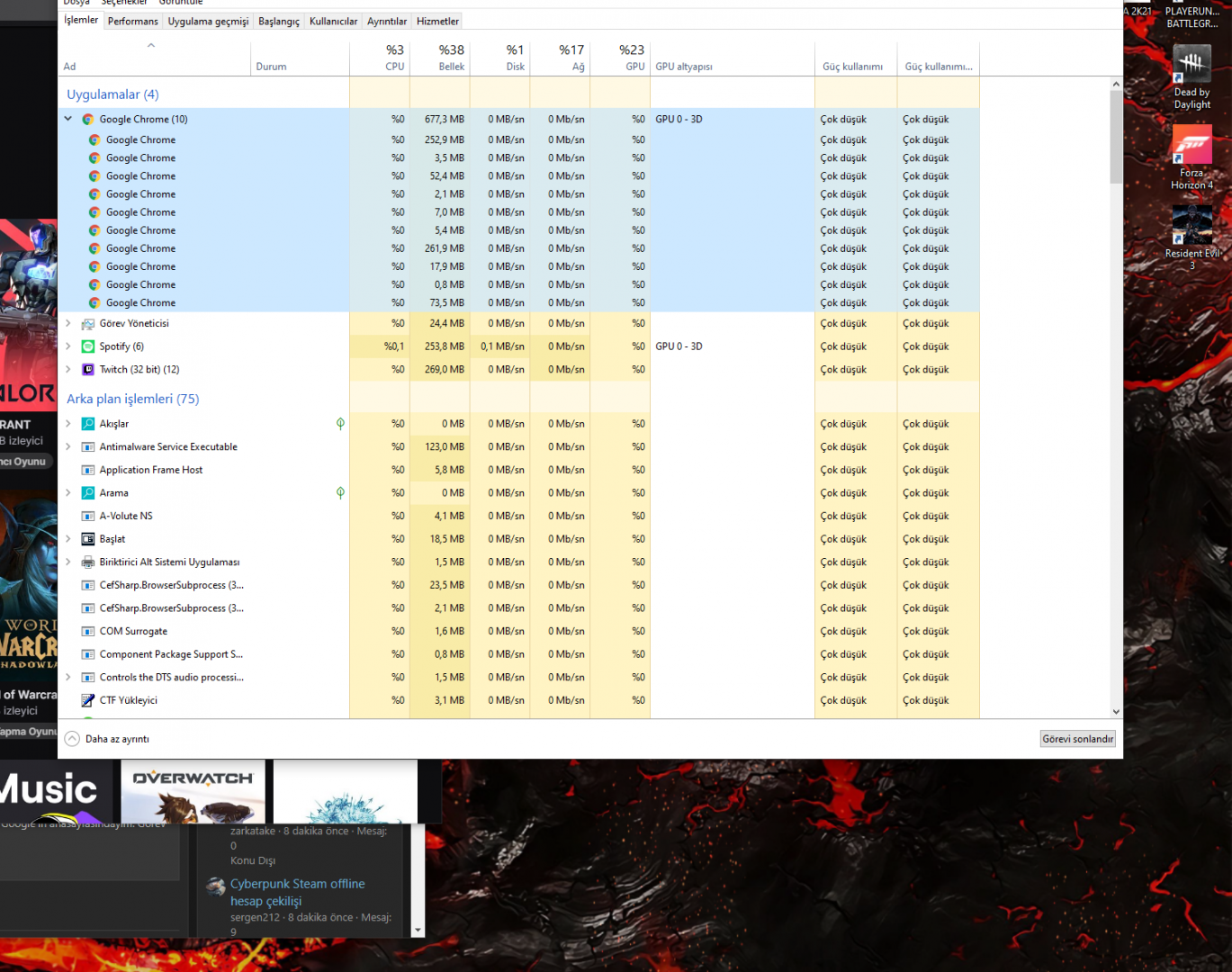Click the Görev Yöneticisi process icon
The image size is (1232, 972).
point(88,324)
